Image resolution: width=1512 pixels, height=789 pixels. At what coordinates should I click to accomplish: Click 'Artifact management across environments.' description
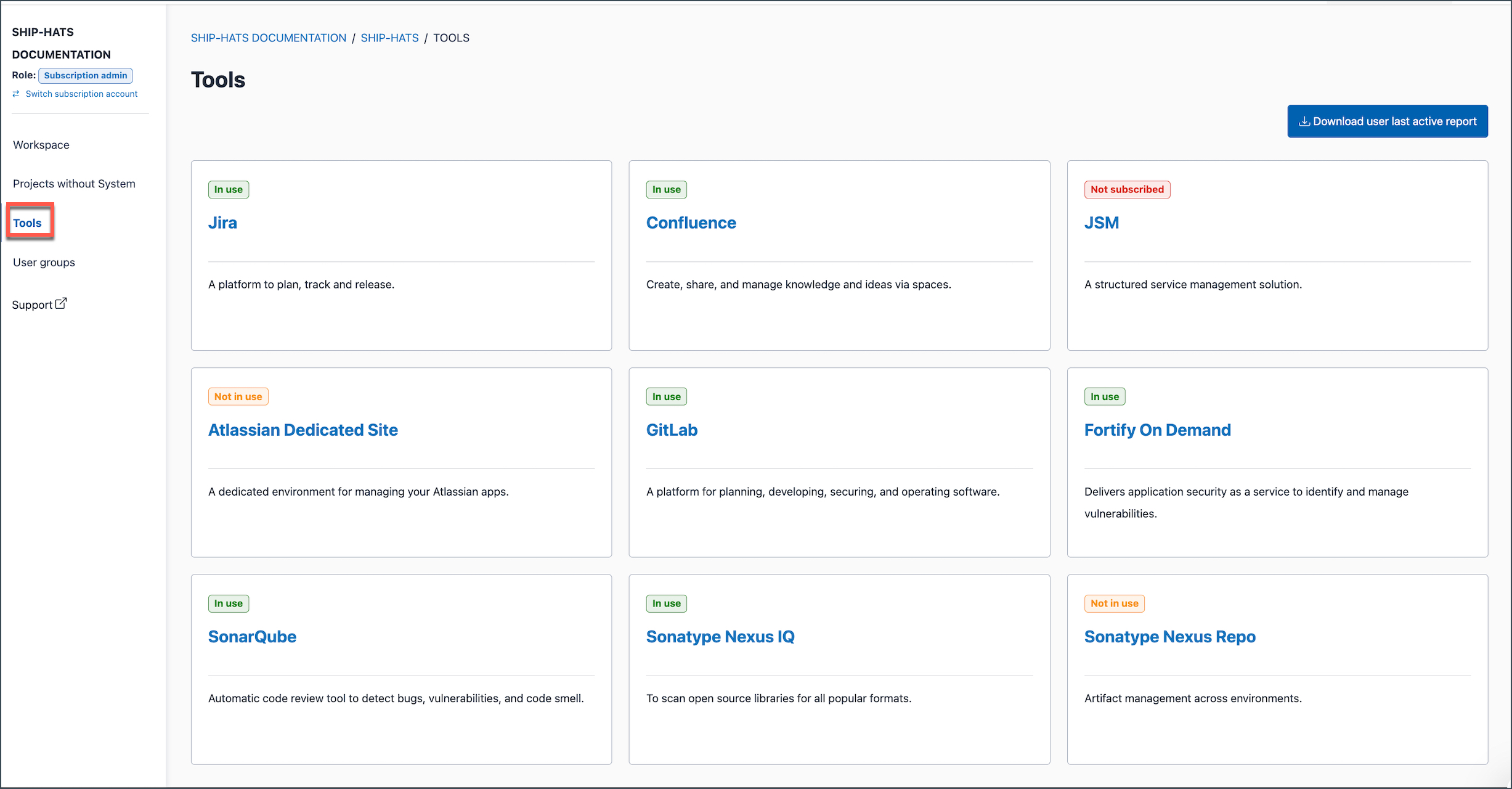tap(1193, 698)
